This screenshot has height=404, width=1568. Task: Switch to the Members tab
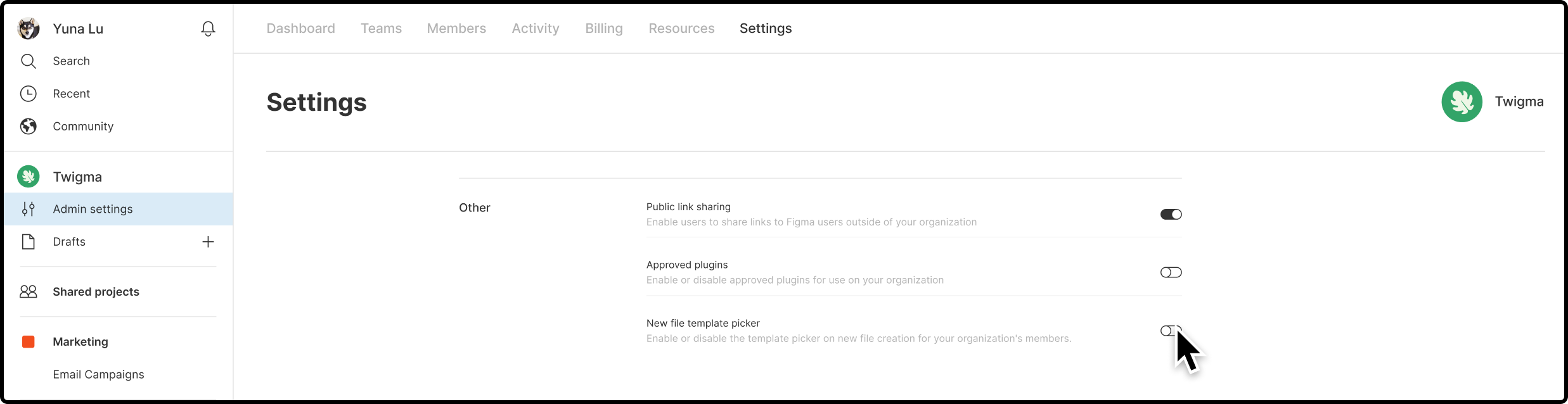click(x=456, y=28)
